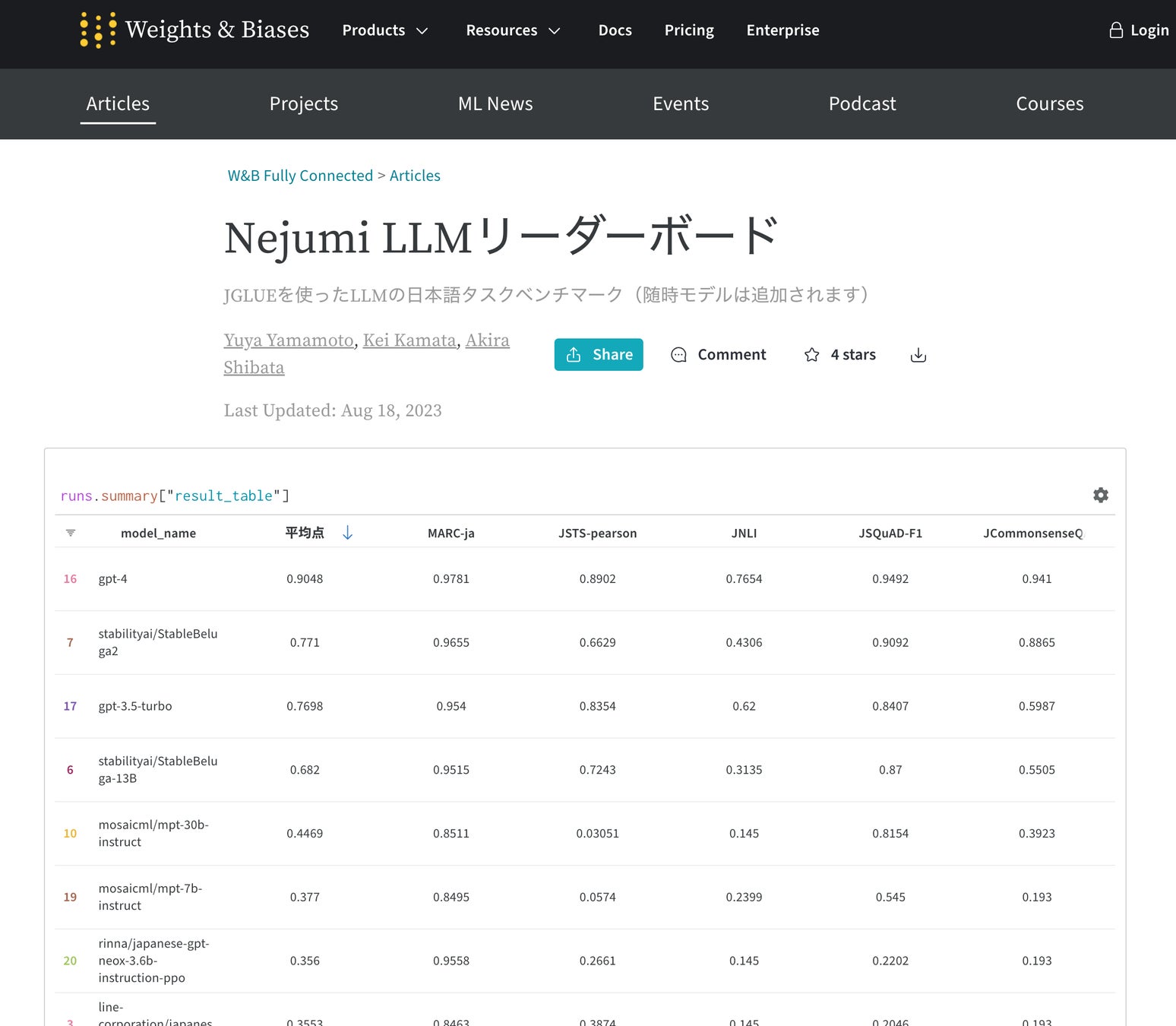The height and width of the screenshot is (1026, 1176).
Task: Open the ML News tab
Action: coord(495,104)
